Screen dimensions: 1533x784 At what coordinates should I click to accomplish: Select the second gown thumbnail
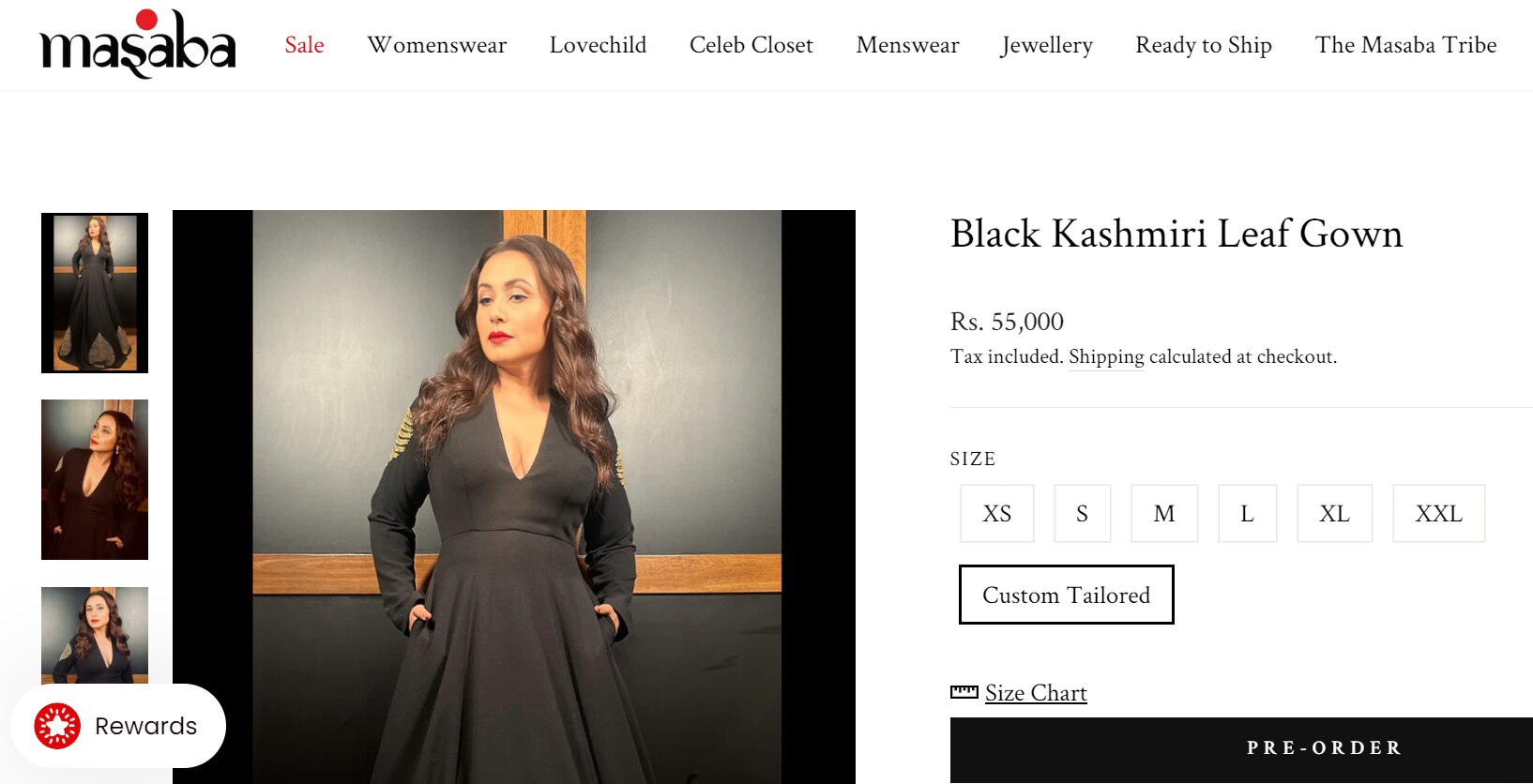(x=94, y=479)
